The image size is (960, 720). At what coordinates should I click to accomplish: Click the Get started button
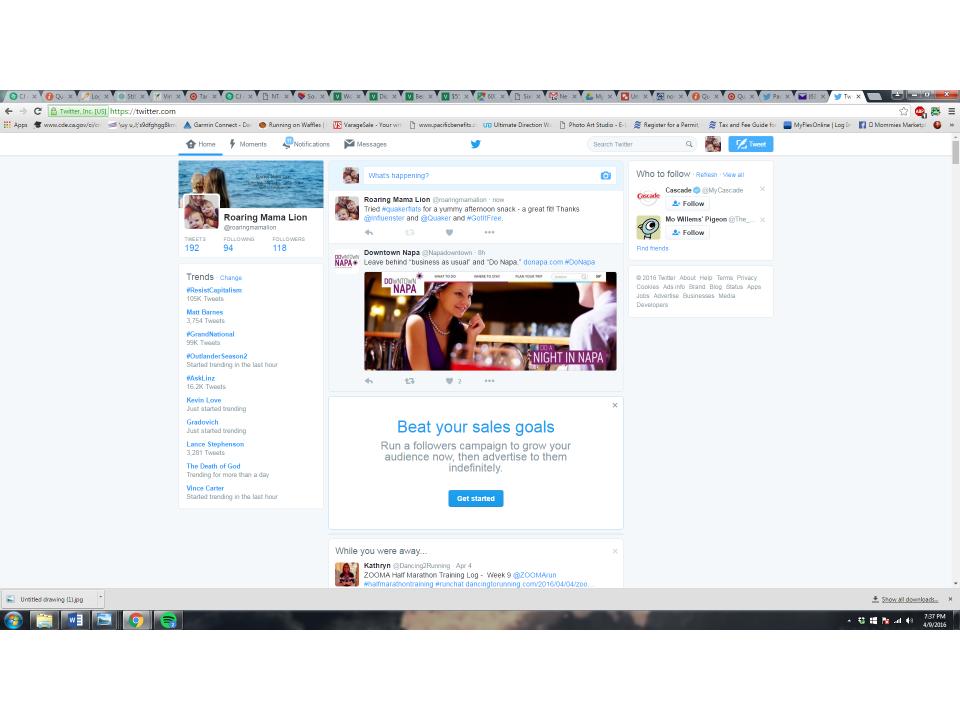point(476,498)
